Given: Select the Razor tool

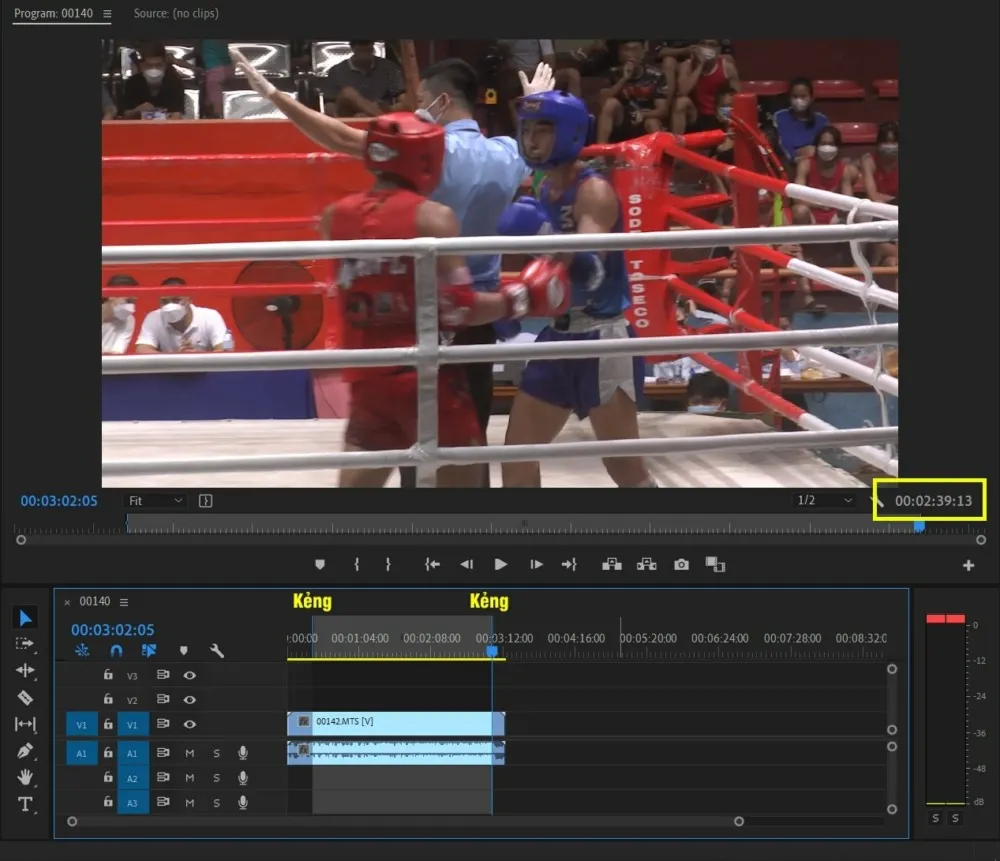Looking at the screenshot, I should 25,697.
